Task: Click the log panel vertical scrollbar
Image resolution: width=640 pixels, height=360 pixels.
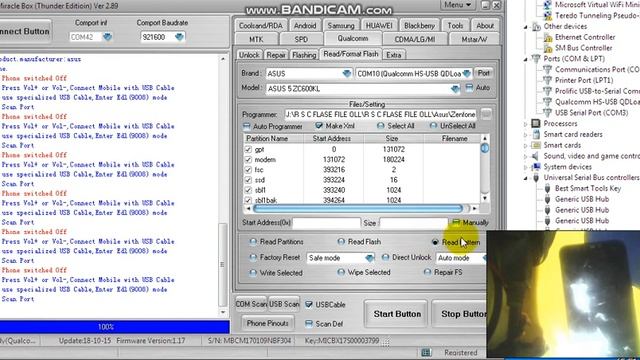Action: click(223, 264)
